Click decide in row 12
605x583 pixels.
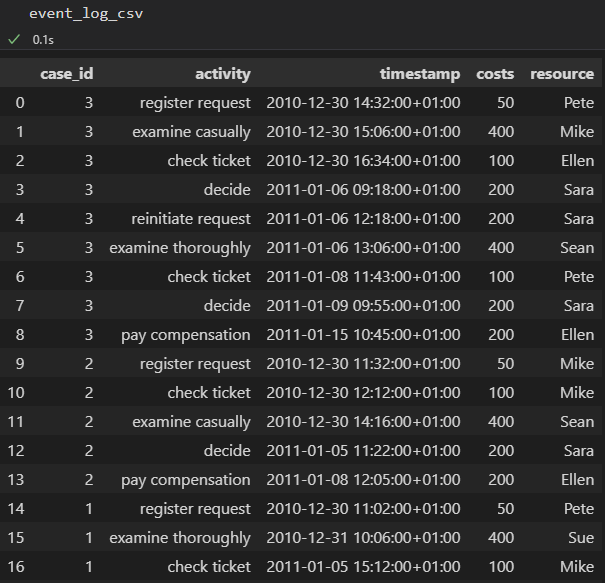click(227, 451)
